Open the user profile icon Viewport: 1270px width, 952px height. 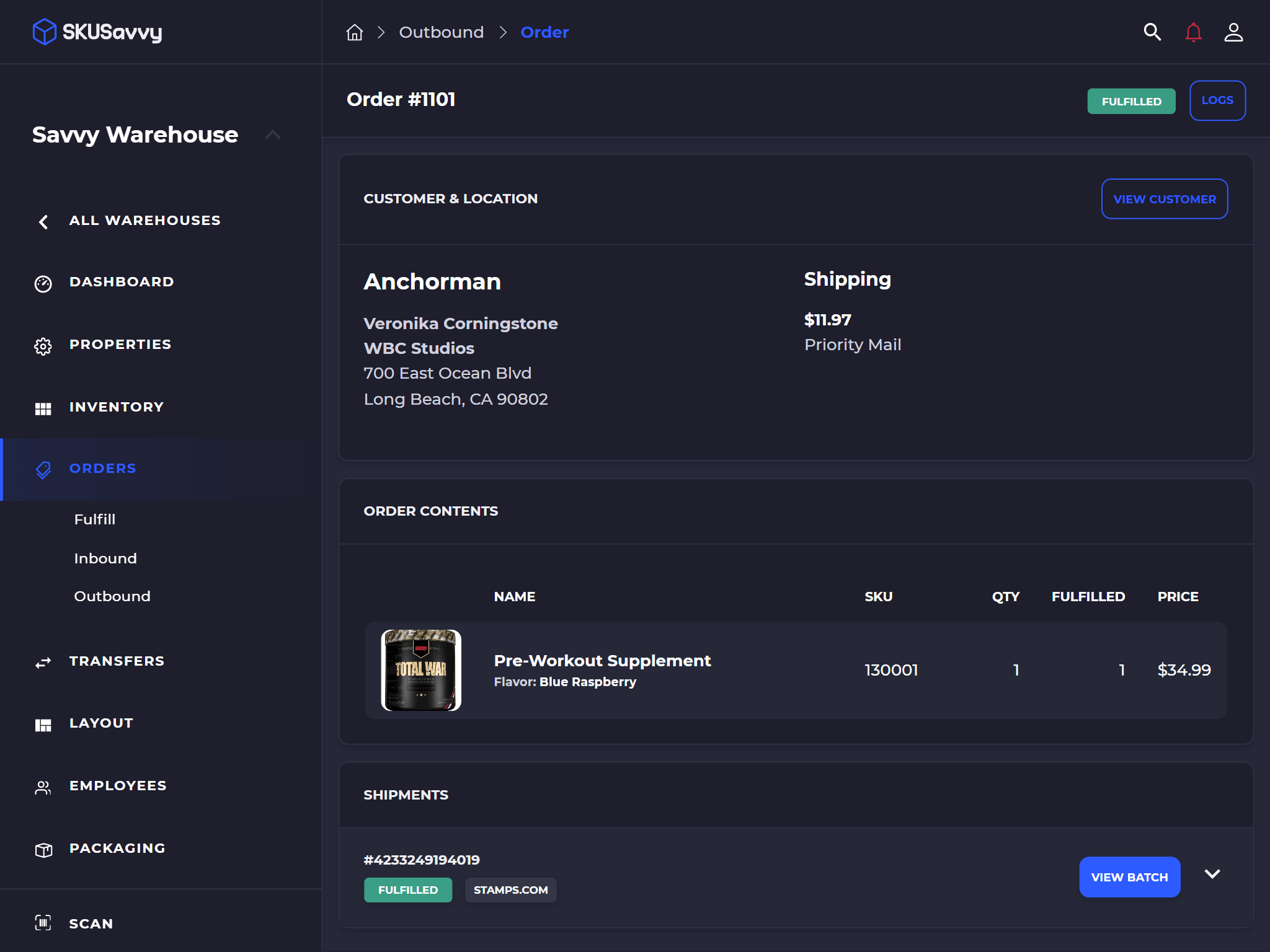[x=1233, y=32]
